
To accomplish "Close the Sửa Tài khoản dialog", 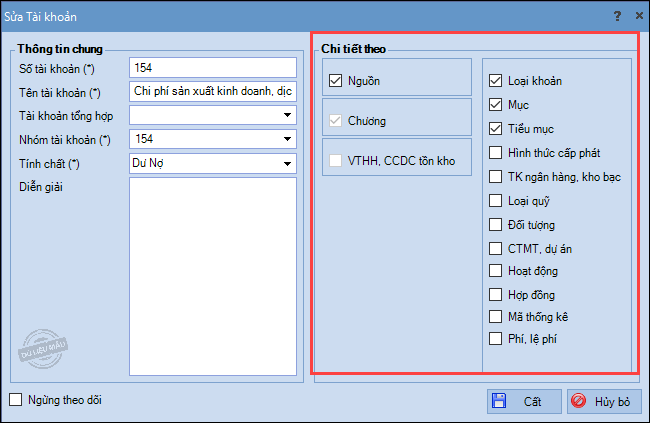I will (x=639, y=16).
